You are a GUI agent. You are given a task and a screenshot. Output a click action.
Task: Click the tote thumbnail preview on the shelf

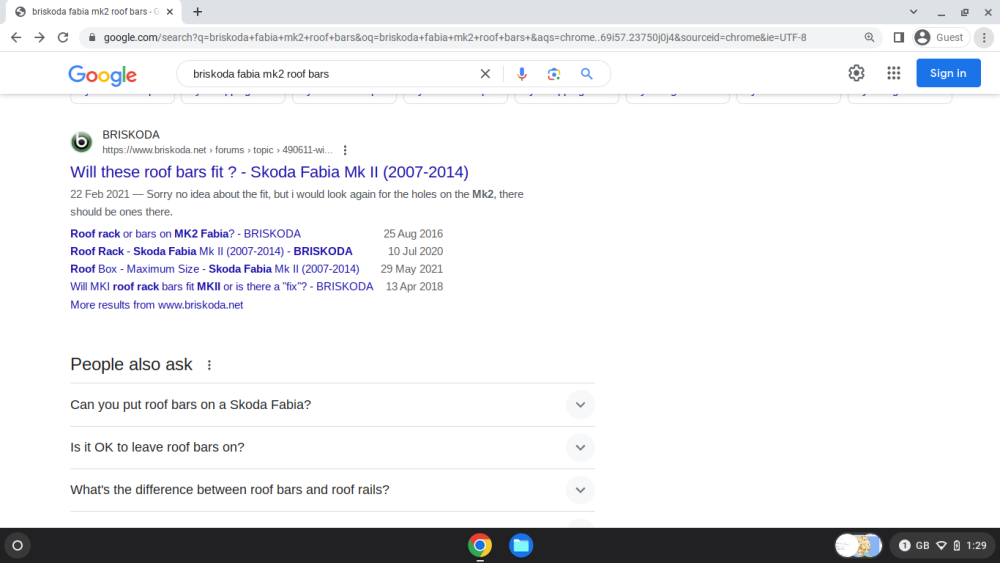tap(858, 546)
